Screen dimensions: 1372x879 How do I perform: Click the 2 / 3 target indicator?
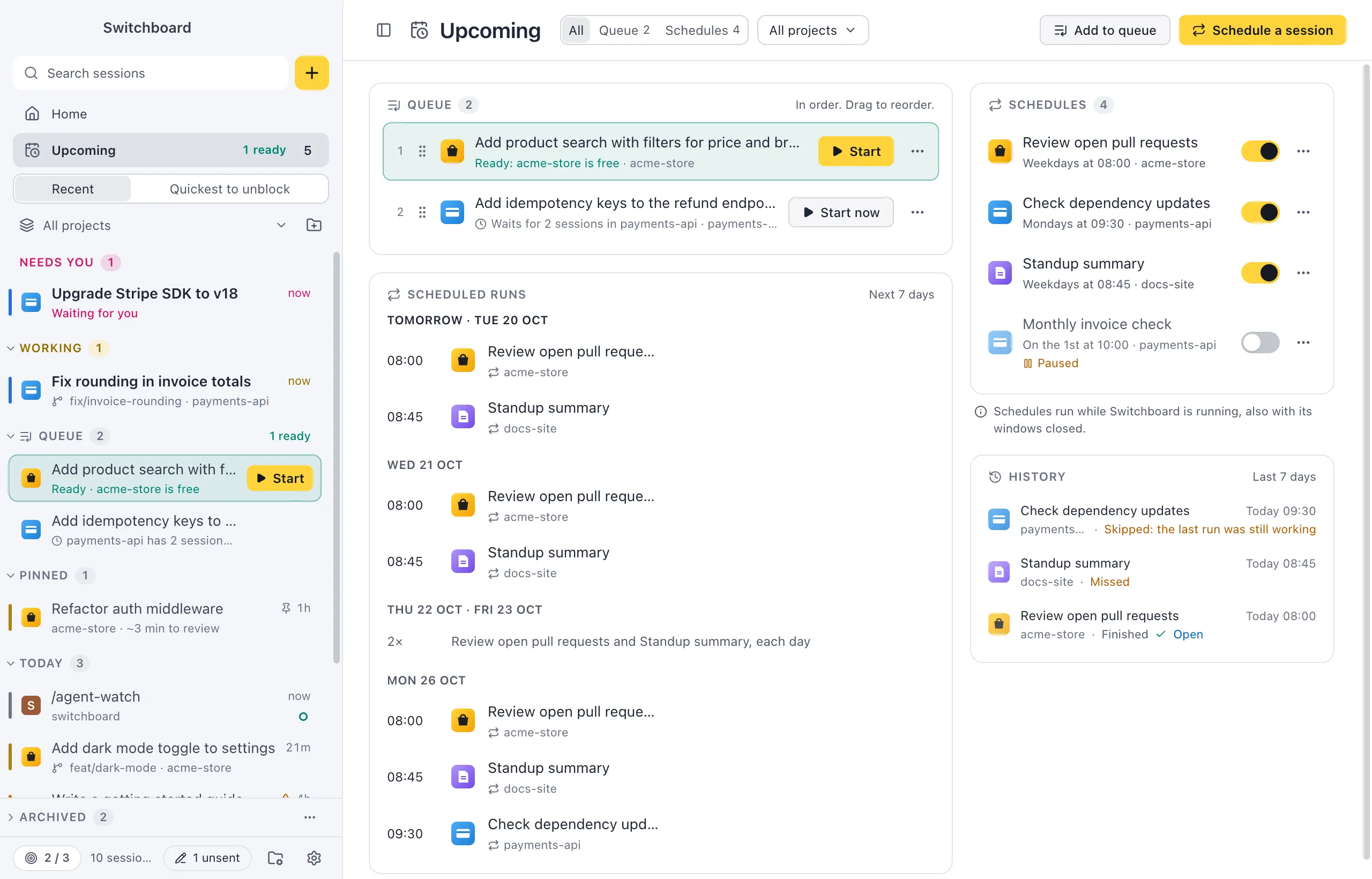coord(47,858)
